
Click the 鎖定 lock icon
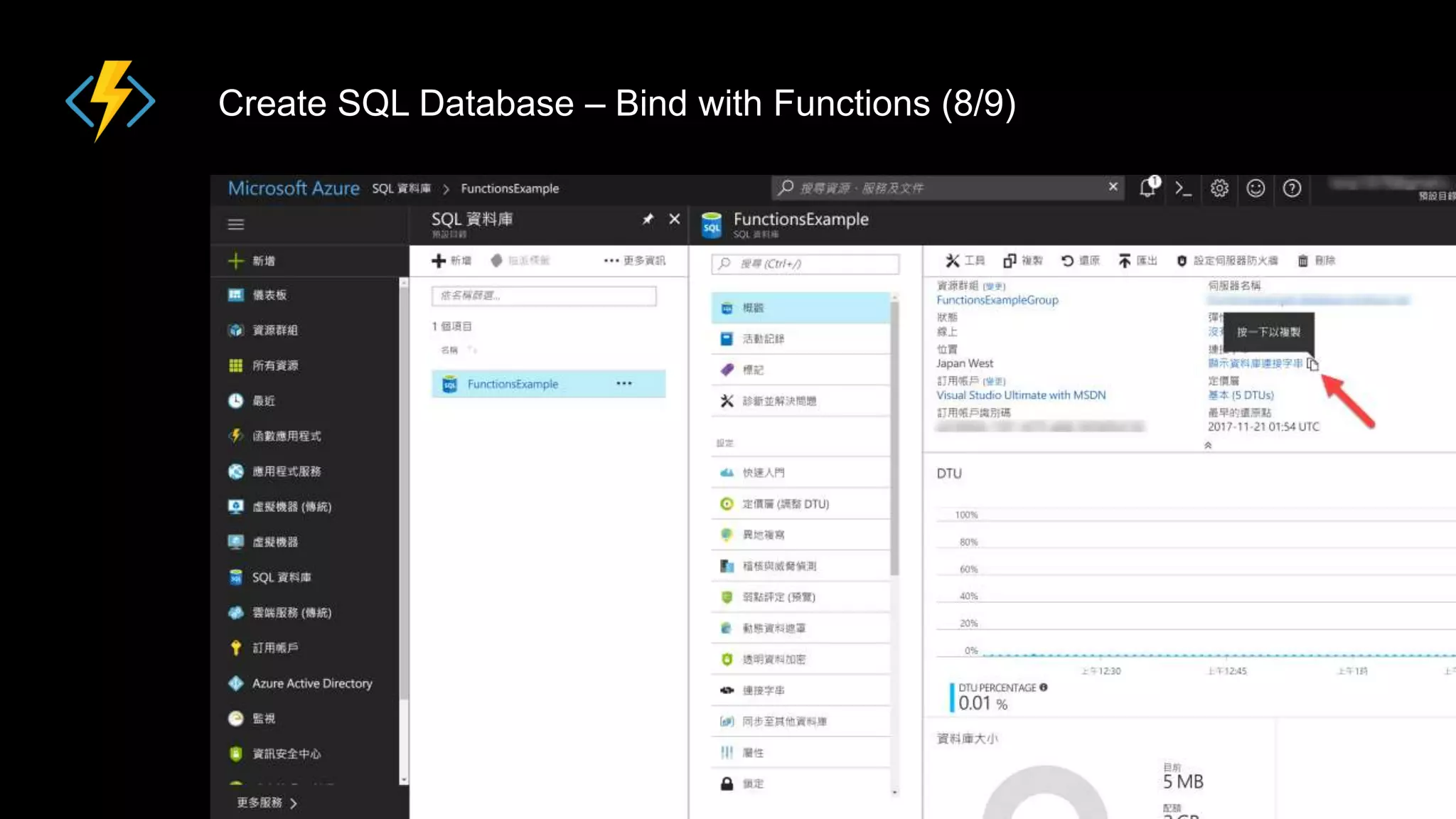pyautogui.click(x=727, y=783)
